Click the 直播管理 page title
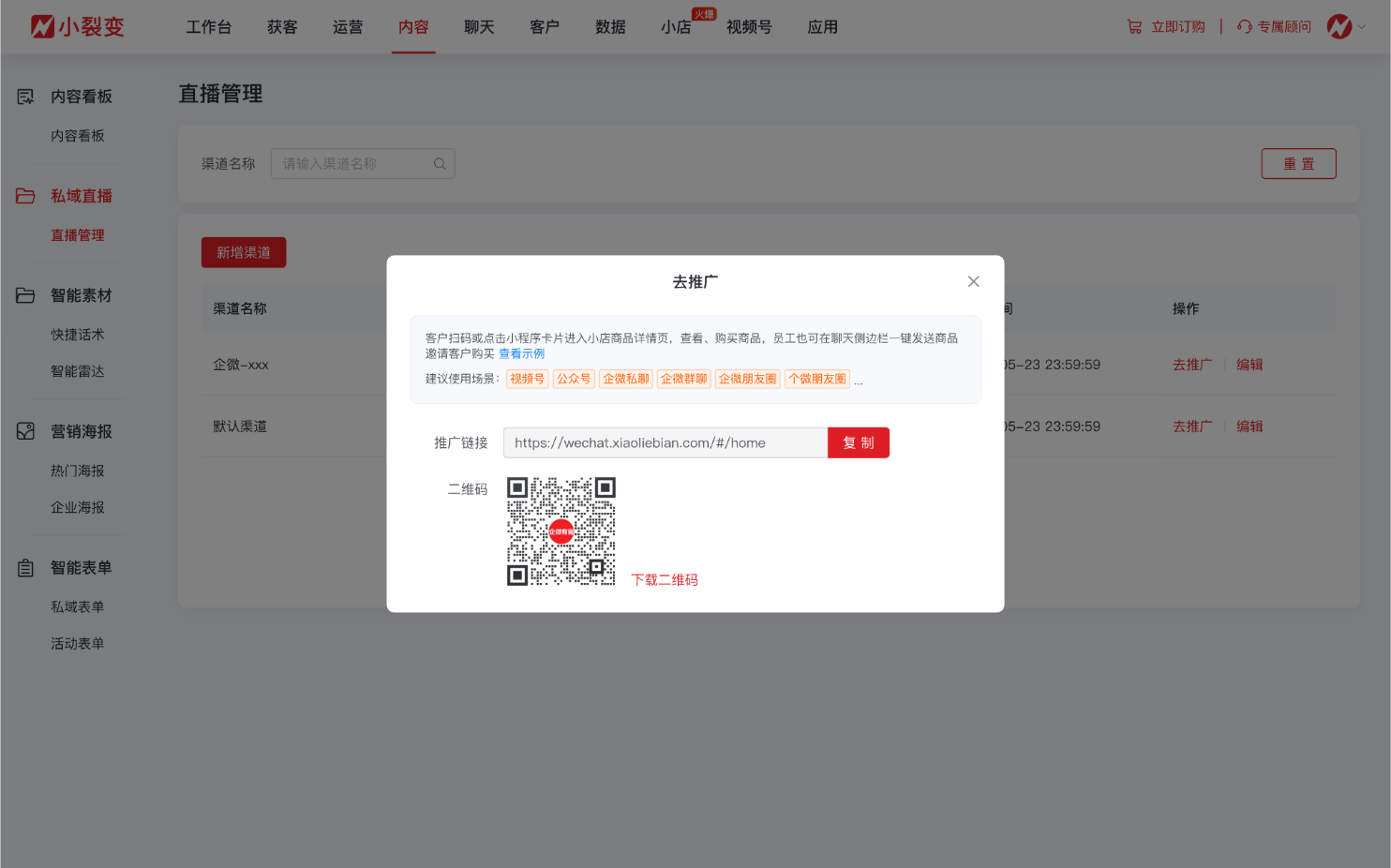The height and width of the screenshot is (868, 1391). click(x=221, y=94)
